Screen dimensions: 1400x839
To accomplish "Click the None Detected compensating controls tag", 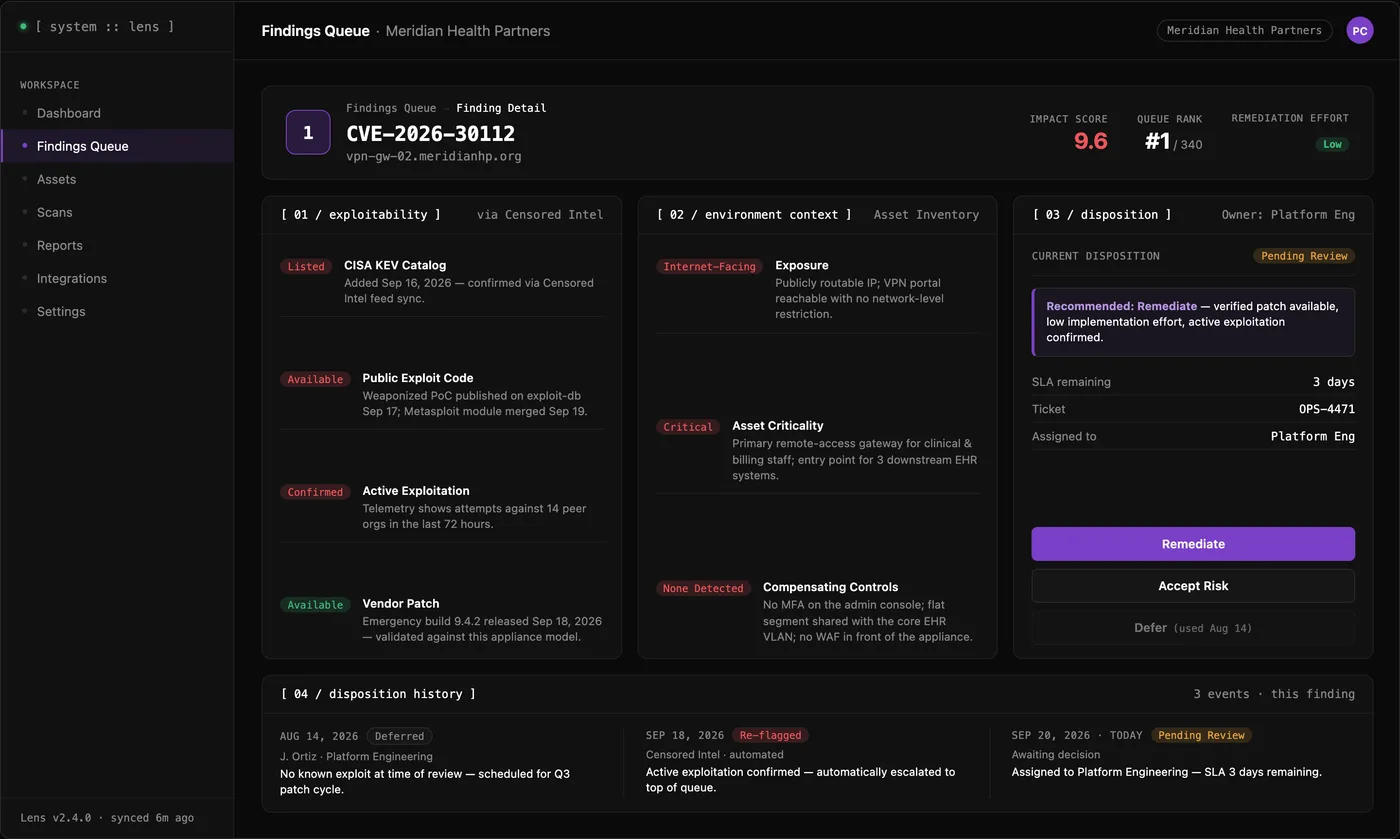I will (x=703, y=589).
